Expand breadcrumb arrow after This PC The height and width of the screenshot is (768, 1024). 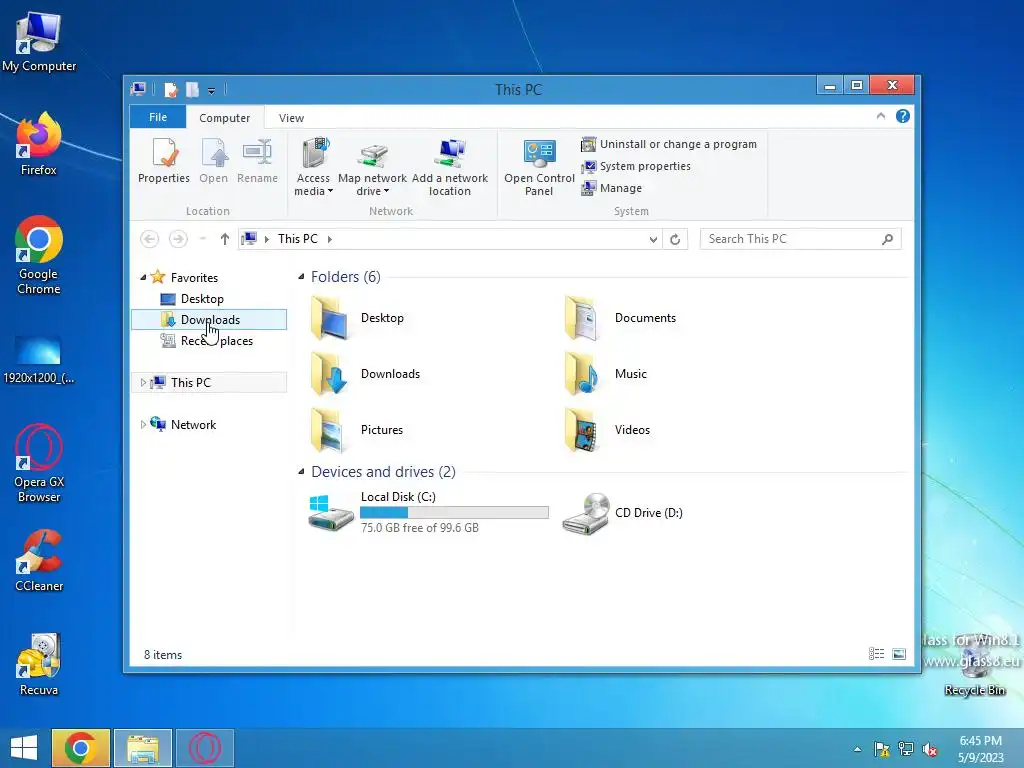[x=330, y=240]
